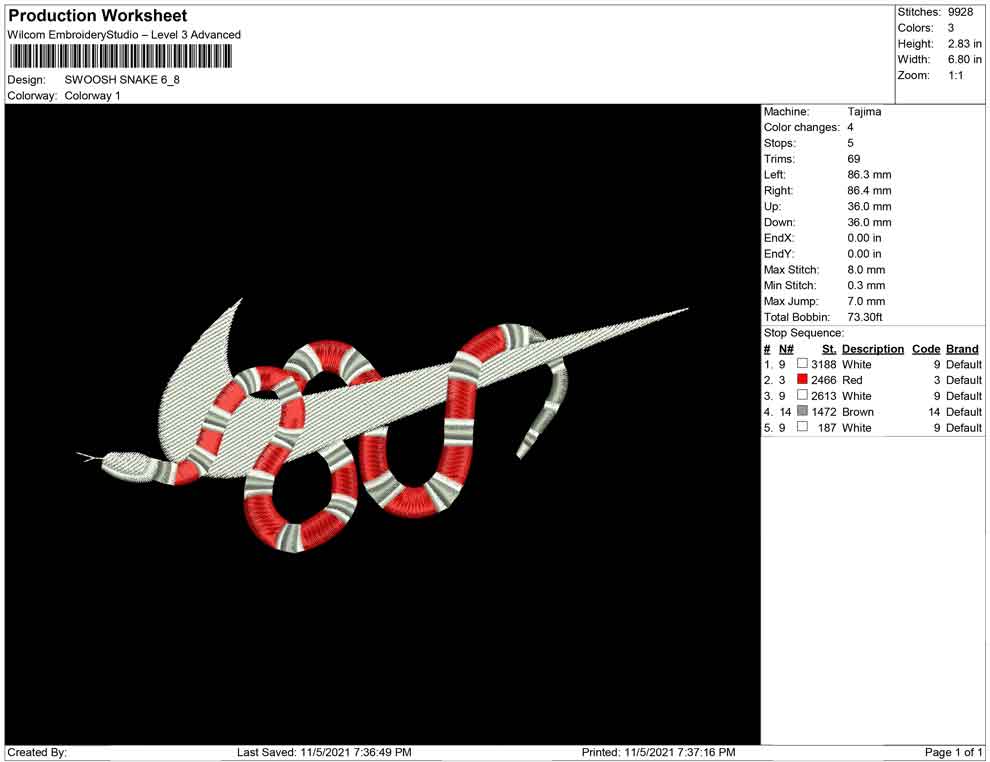Click the Max Stitch value '8.0 mm'
The width and height of the screenshot is (990, 762).
coord(866,270)
